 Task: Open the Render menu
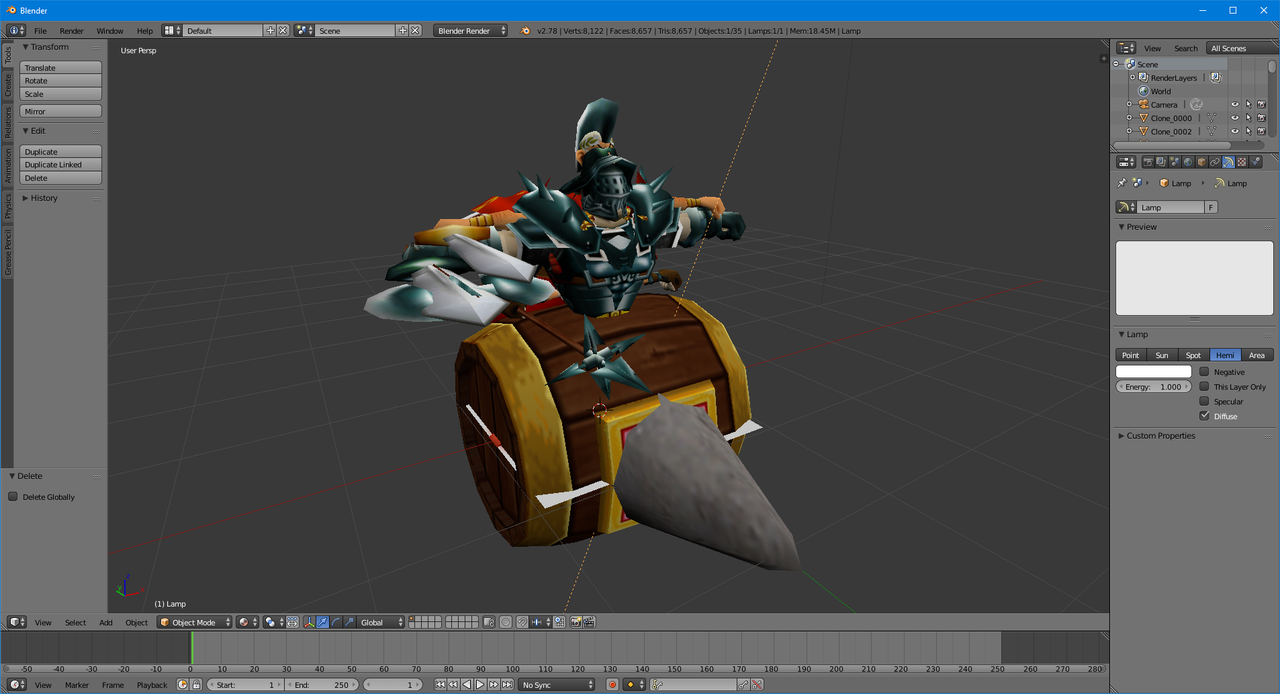[x=71, y=31]
